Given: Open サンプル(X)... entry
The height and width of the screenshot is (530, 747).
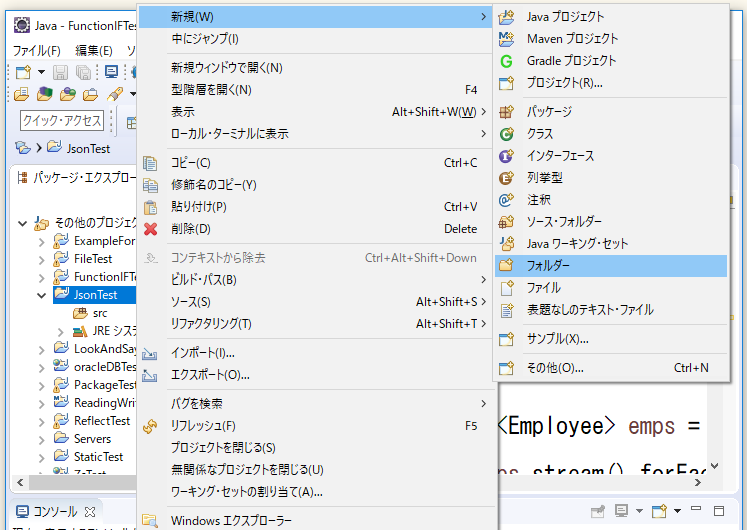Looking at the screenshot, I should pos(611,339).
